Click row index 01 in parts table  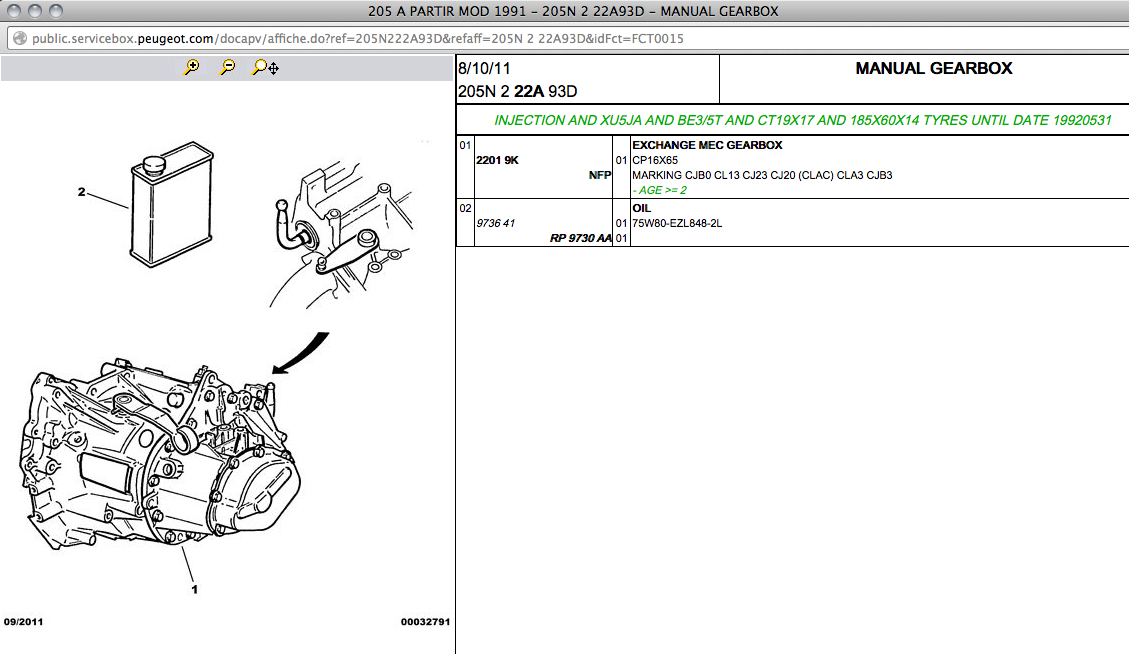(x=465, y=145)
